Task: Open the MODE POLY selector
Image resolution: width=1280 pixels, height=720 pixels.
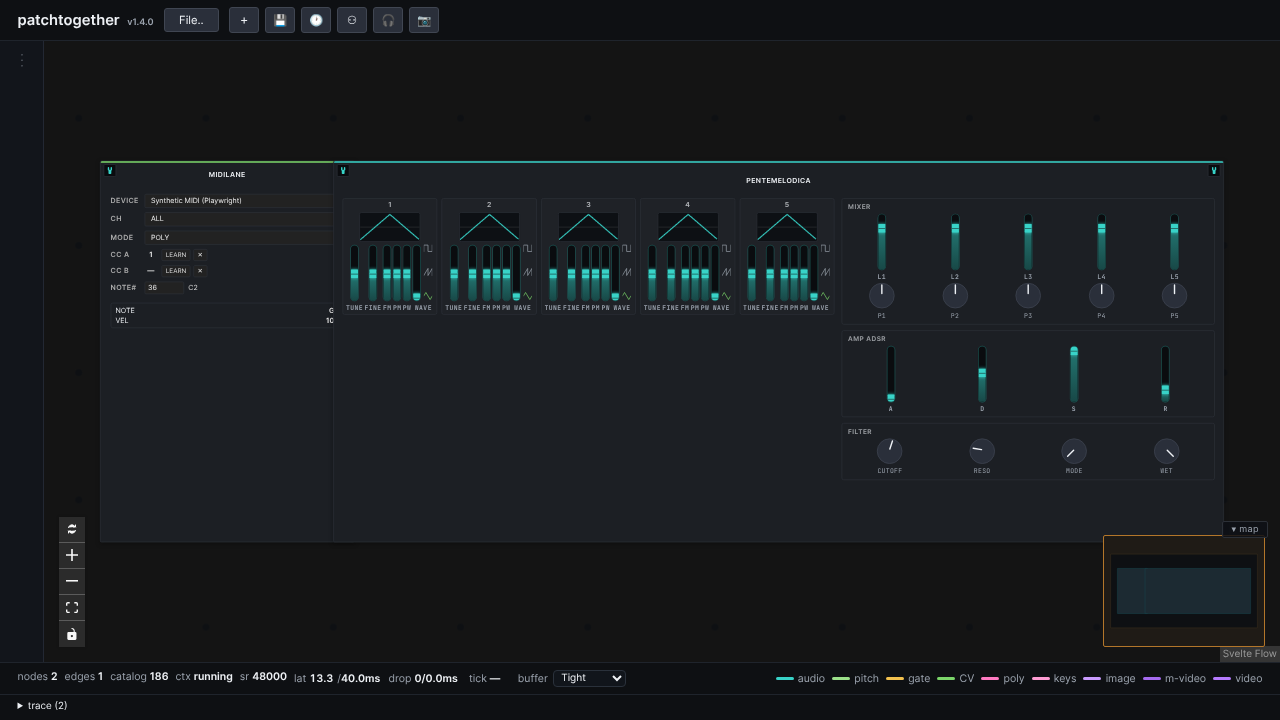Action: (239, 238)
